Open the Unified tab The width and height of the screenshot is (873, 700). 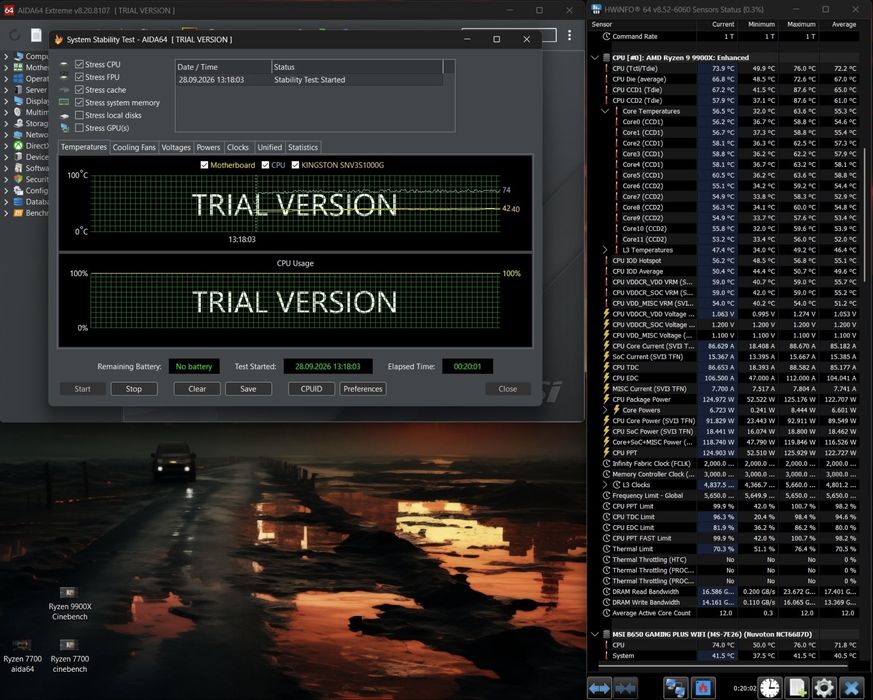click(x=269, y=148)
